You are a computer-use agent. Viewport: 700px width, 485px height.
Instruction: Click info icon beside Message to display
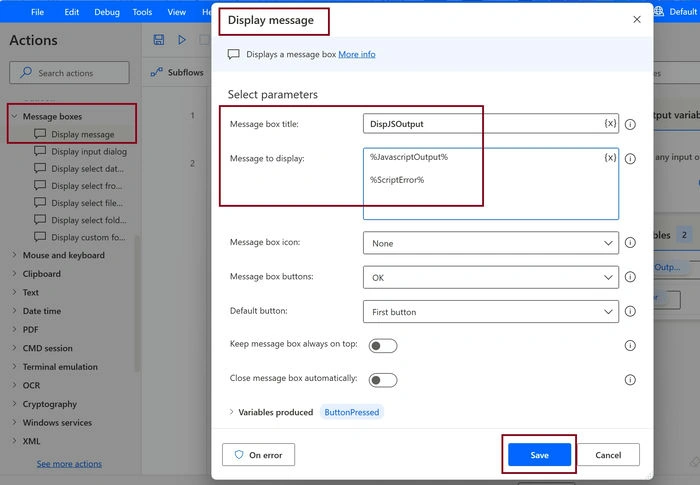point(630,159)
